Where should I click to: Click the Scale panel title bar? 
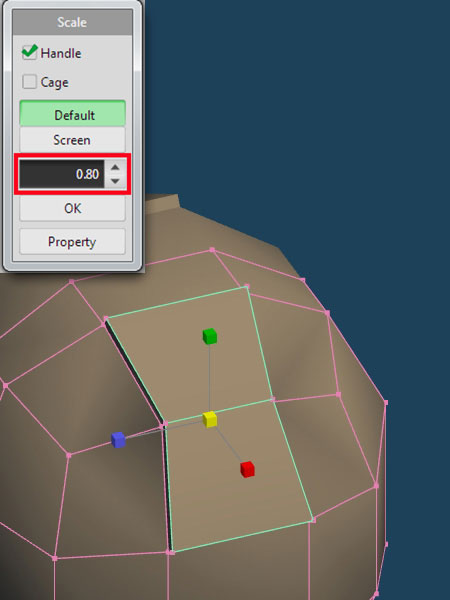[x=72, y=22]
